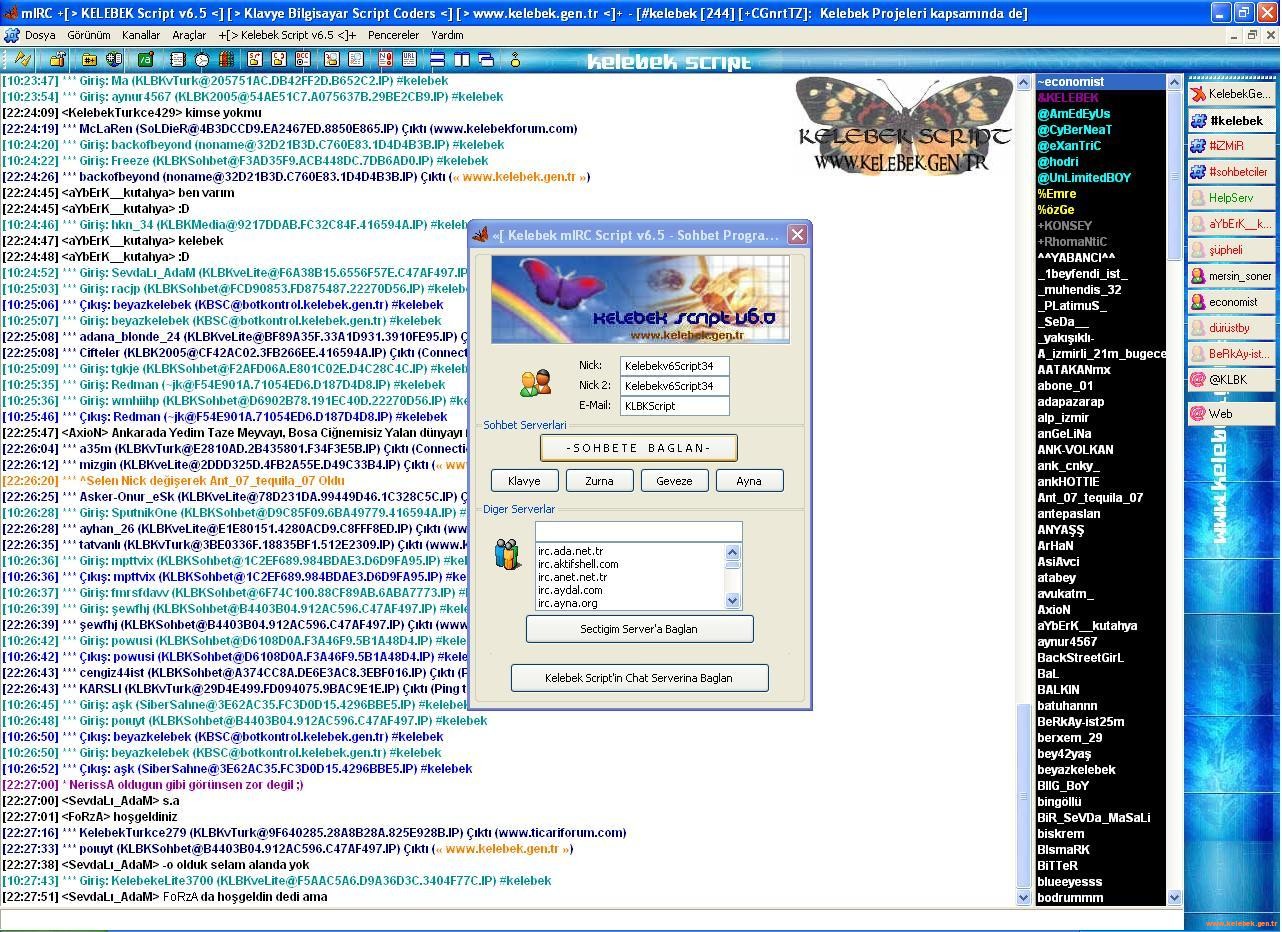Screen dimensions: 1282x932
Task: Click the server name field above server list
Action: pos(639,532)
